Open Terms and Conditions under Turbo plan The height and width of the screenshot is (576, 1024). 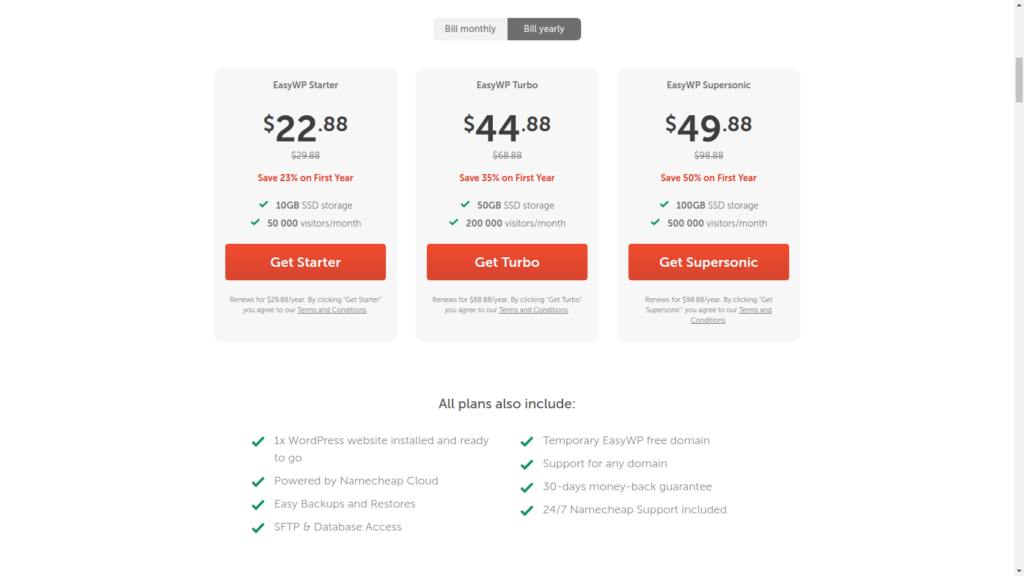533,310
